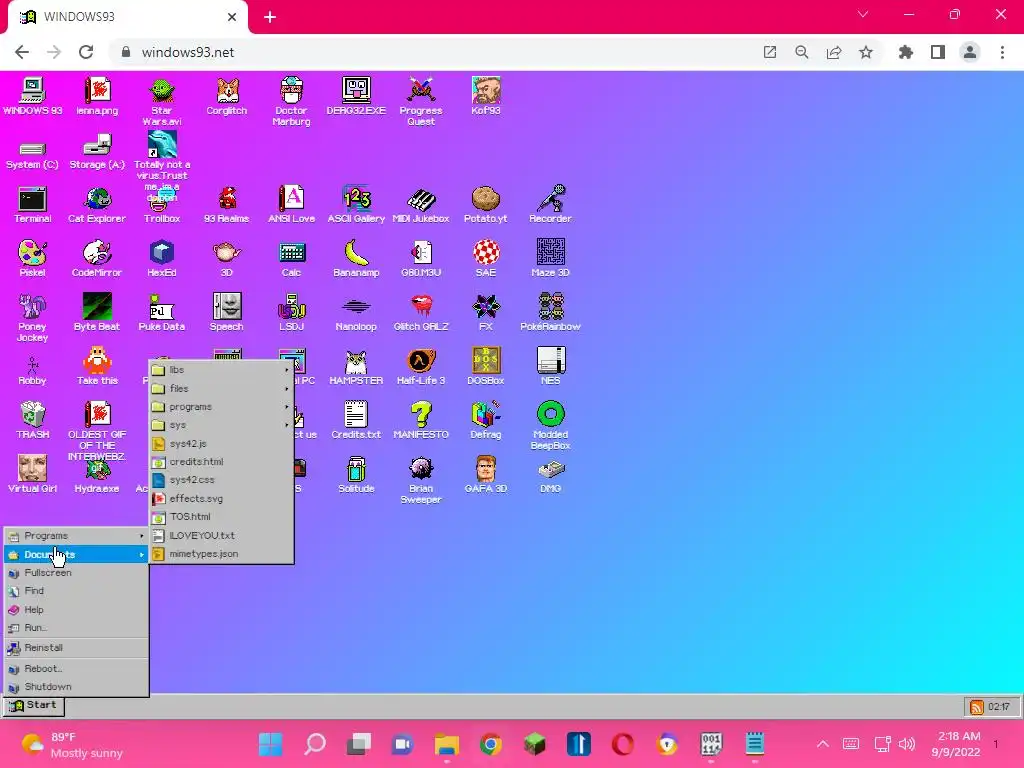Image resolution: width=1024 pixels, height=768 pixels.
Task: Launch the 3D teapot icon
Action: [227, 259]
